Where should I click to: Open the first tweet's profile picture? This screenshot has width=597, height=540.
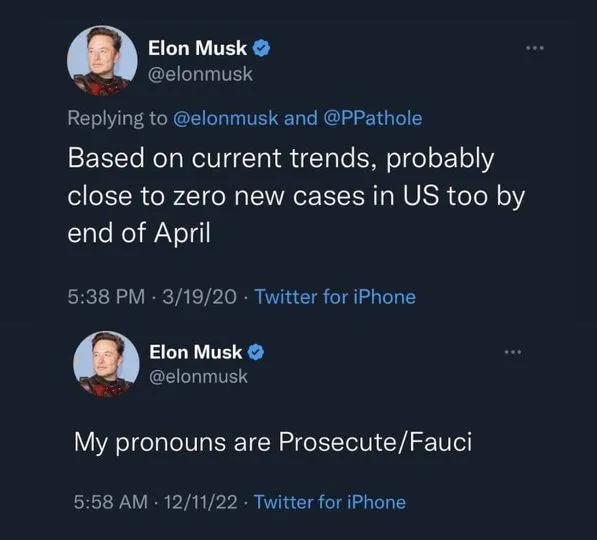click(102, 60)
